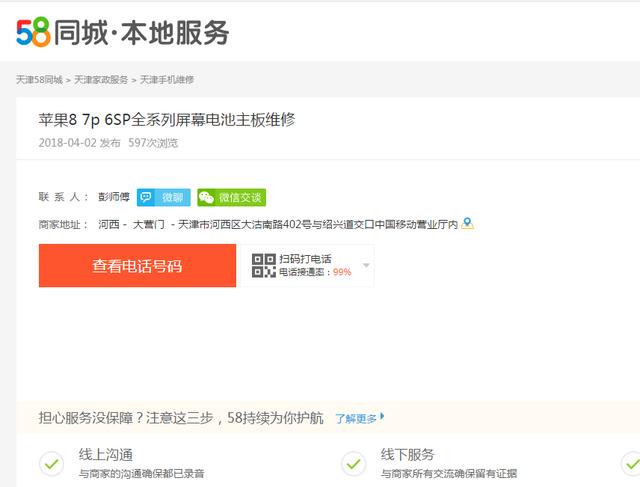
Task: Click the 597次浏览 view count
Action: pyautogui.click(x=153, y=143)
